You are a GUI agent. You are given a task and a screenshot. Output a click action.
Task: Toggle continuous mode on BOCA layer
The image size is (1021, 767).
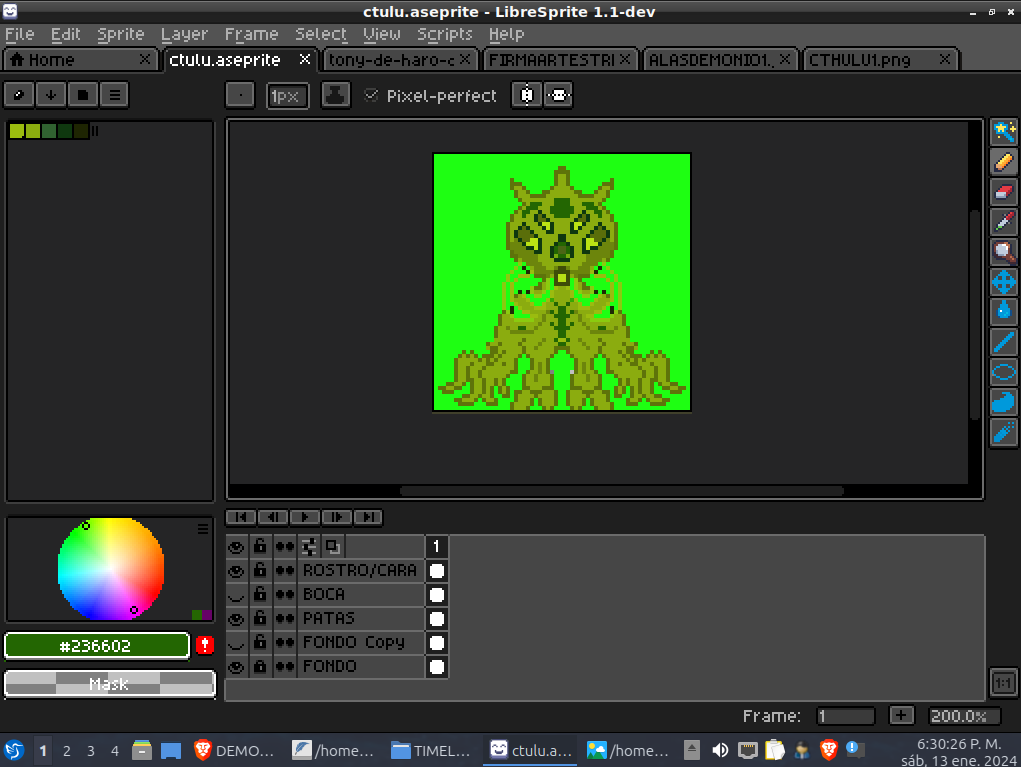coord(285,594)
